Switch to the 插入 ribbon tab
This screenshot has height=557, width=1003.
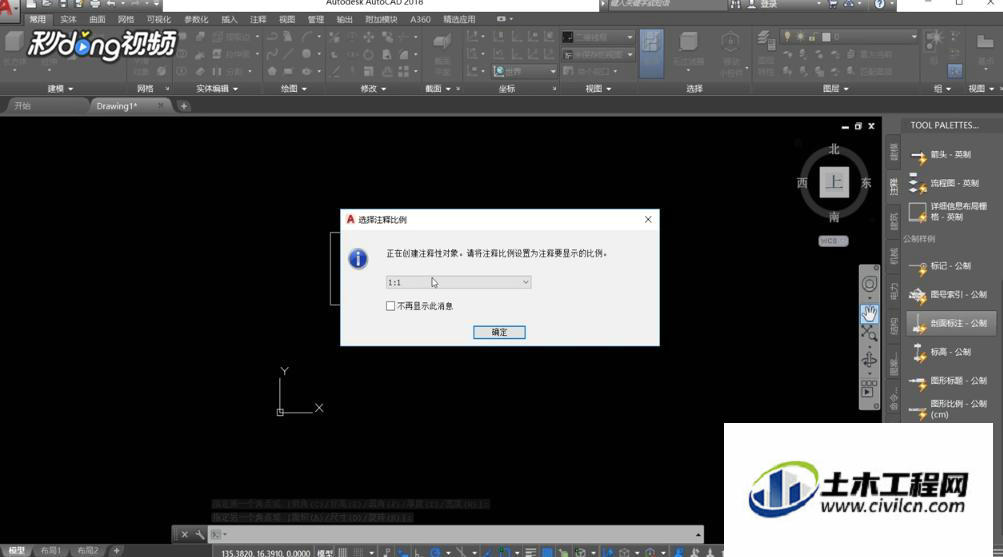[229, 20]
